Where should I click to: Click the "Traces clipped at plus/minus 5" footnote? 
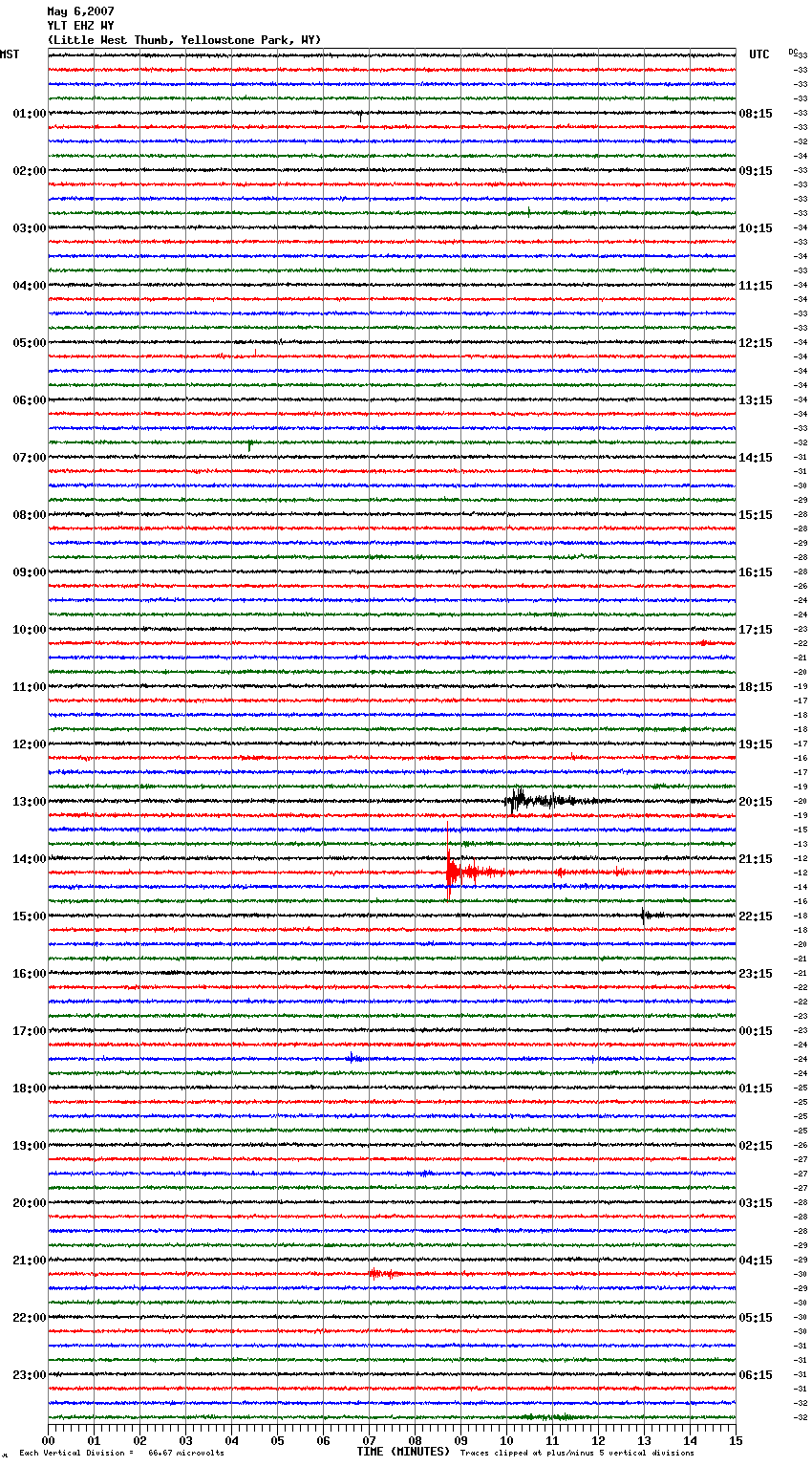[x=577, y=1453]
